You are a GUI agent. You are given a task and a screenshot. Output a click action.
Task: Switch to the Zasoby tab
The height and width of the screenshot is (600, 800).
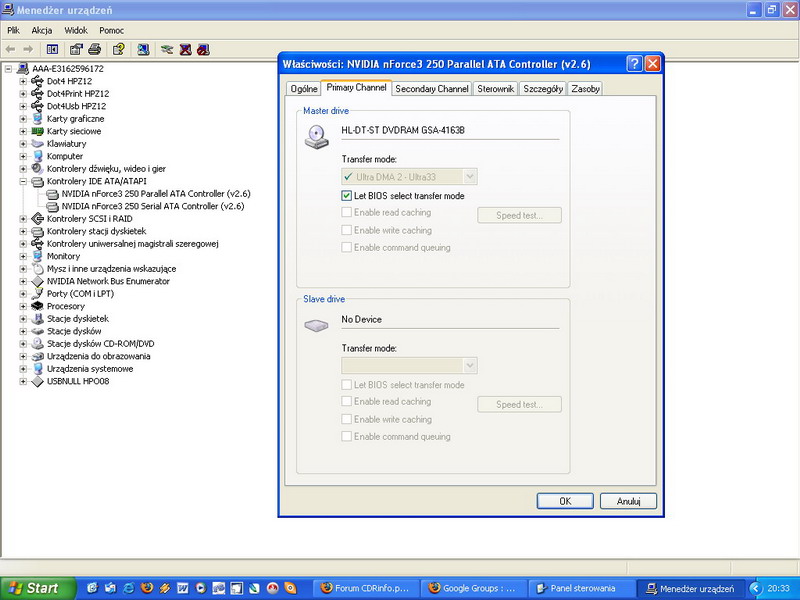tap(585, 89)
